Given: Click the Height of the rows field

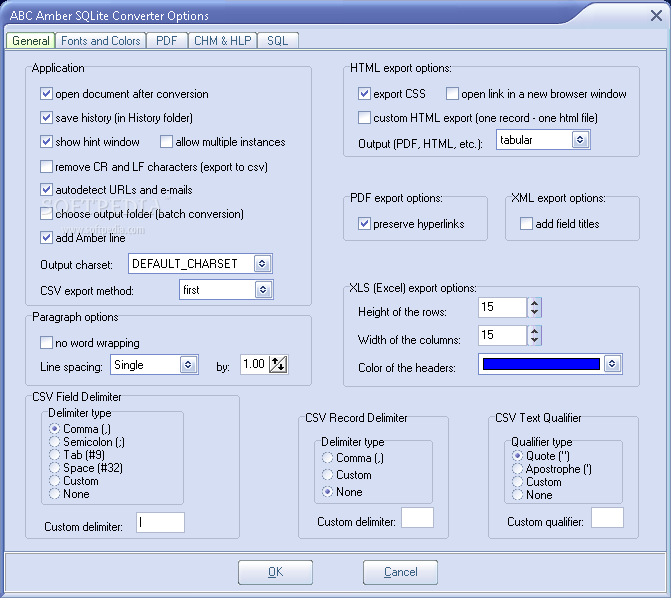Looking at the screenshot, I should coord(502,307).
